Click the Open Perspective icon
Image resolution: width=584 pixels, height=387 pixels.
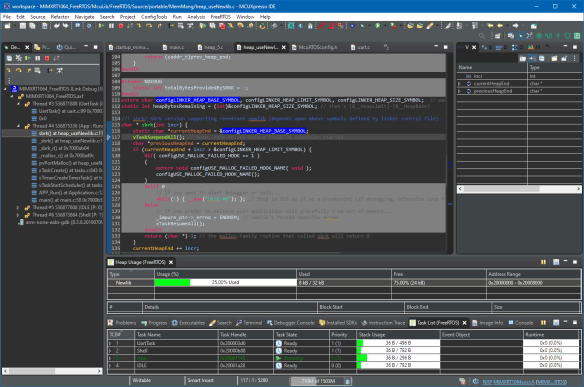click(498, 36)
